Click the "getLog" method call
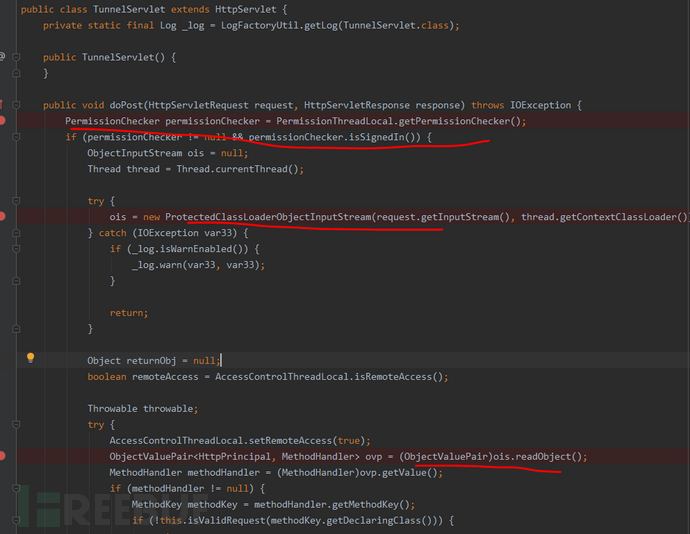Image resolution: width=690 pixels, height=534 pixels. pos(320,25)
